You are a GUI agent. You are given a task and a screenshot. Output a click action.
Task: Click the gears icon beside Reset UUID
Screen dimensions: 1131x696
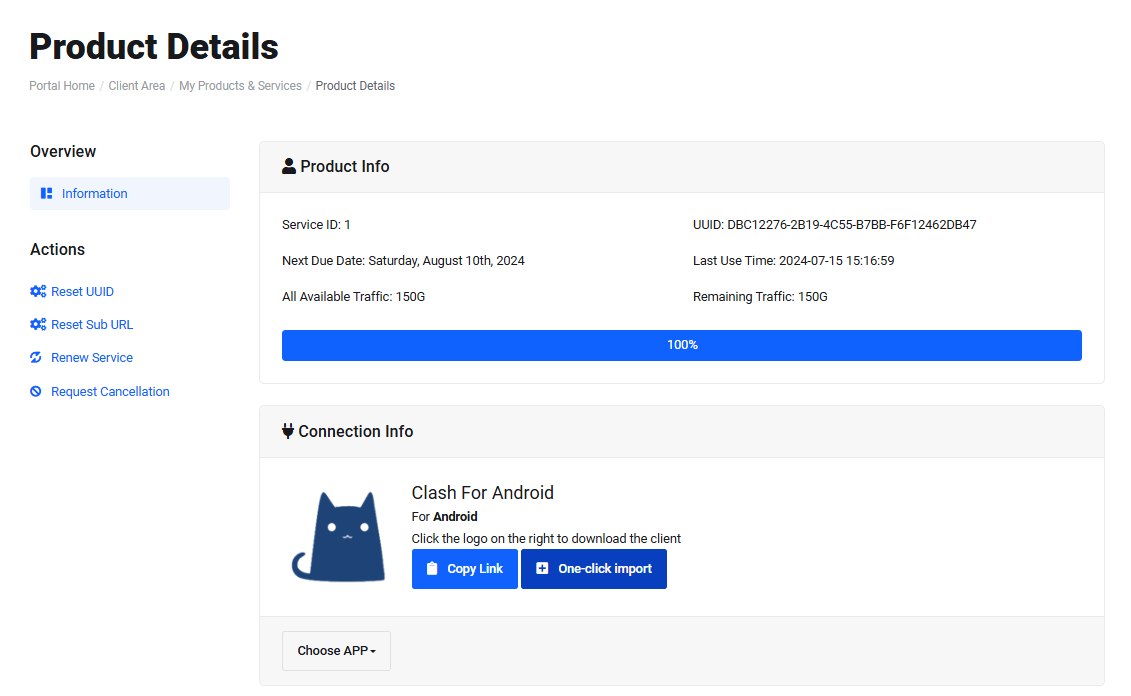(x=38, y=292)
